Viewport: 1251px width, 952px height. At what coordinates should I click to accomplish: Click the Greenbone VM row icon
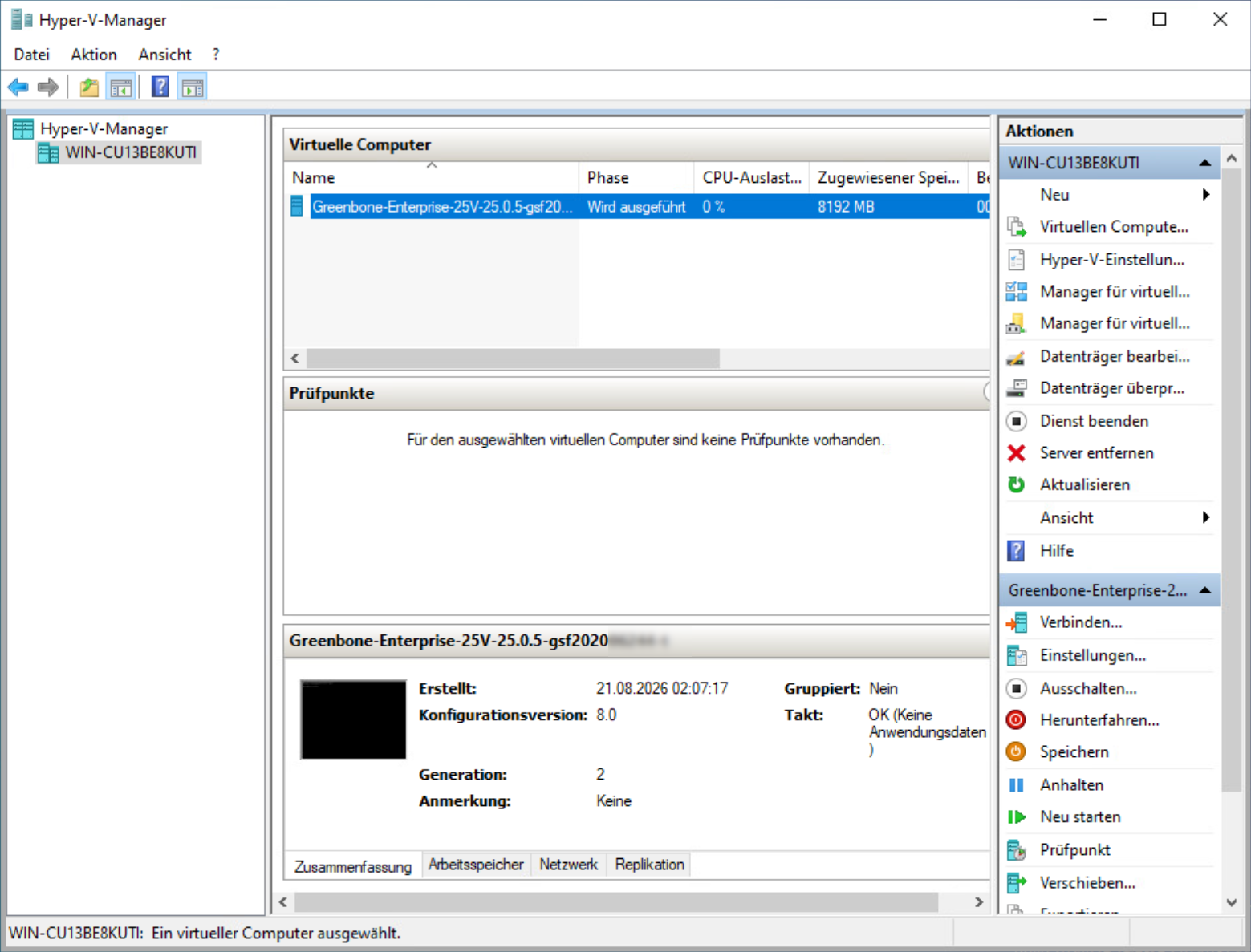point(297,206)
